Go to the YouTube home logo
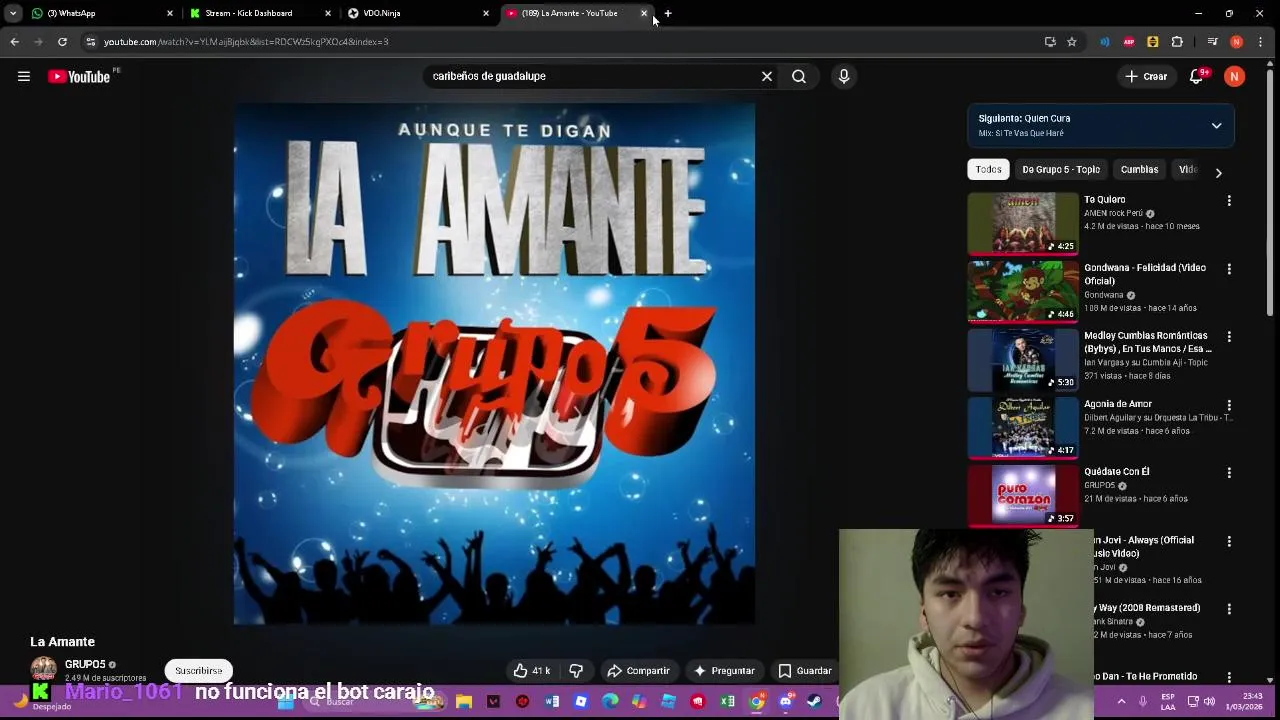Image resolution: width=1280 pixels, height=720 pixels. tap(79, 77)
